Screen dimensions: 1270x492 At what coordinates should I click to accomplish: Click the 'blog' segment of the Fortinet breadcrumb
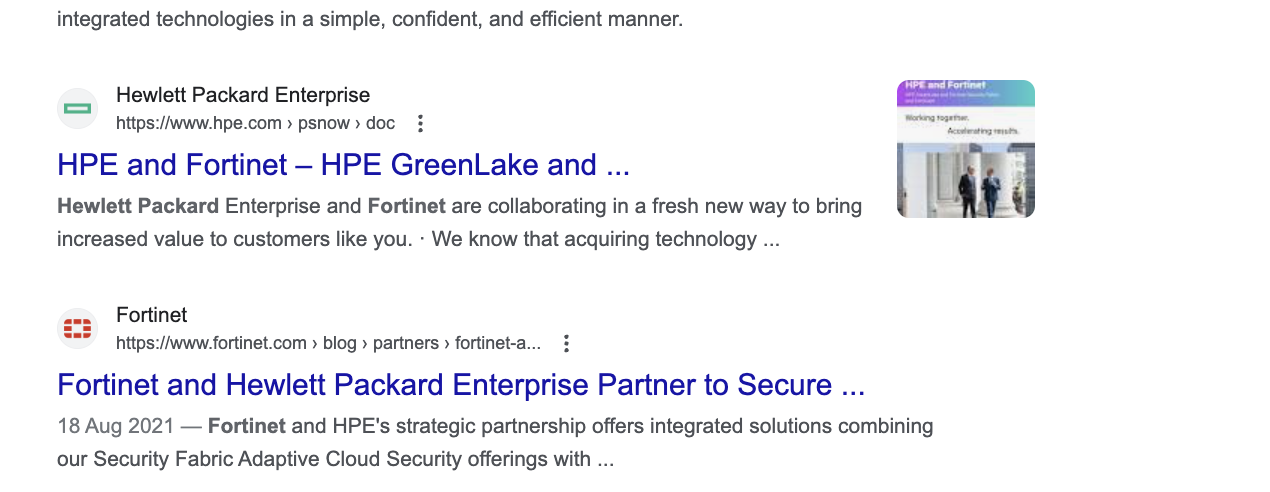click(x=340, y=343)
